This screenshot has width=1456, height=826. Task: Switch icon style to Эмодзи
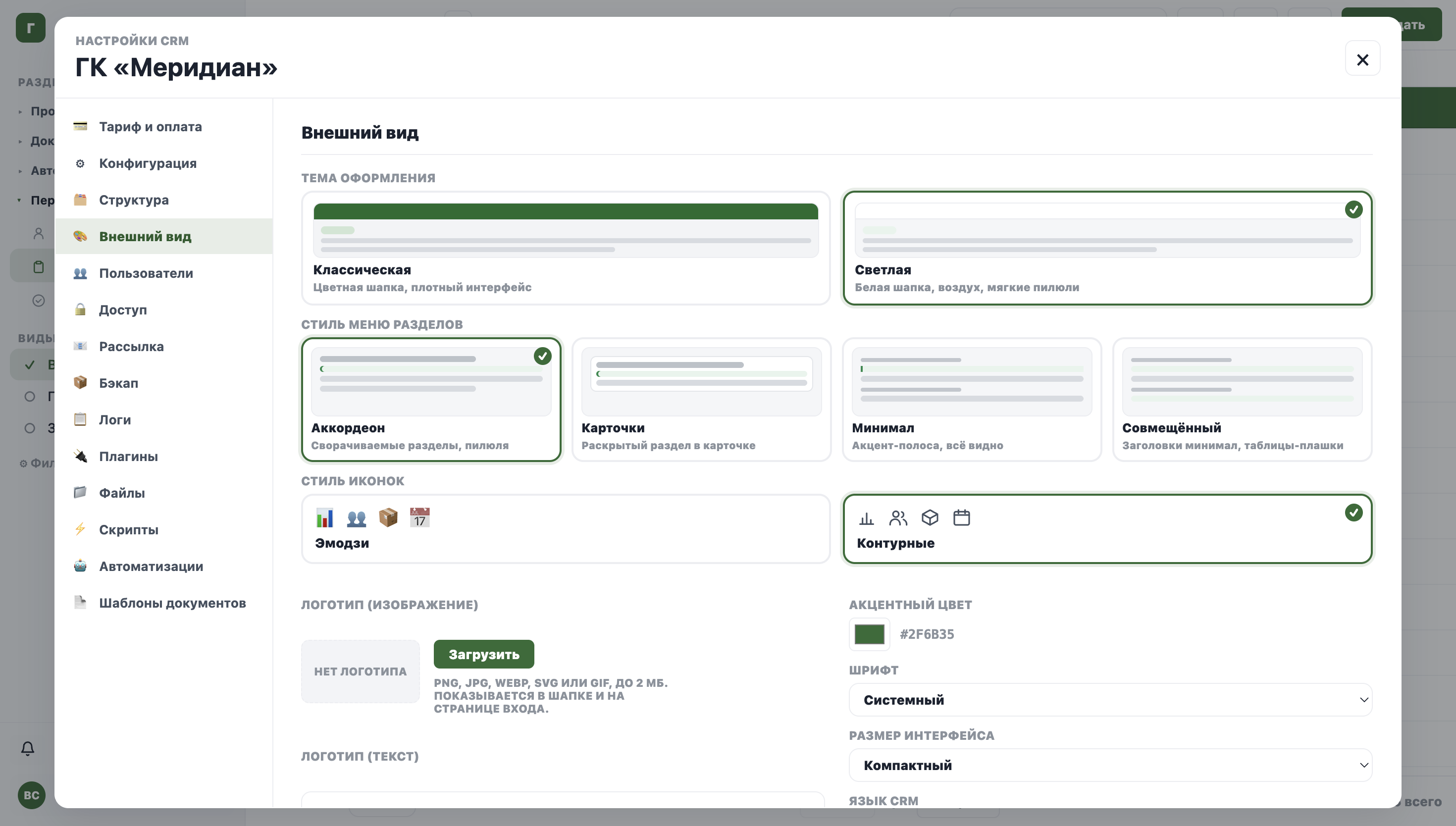tap(566, 529)
